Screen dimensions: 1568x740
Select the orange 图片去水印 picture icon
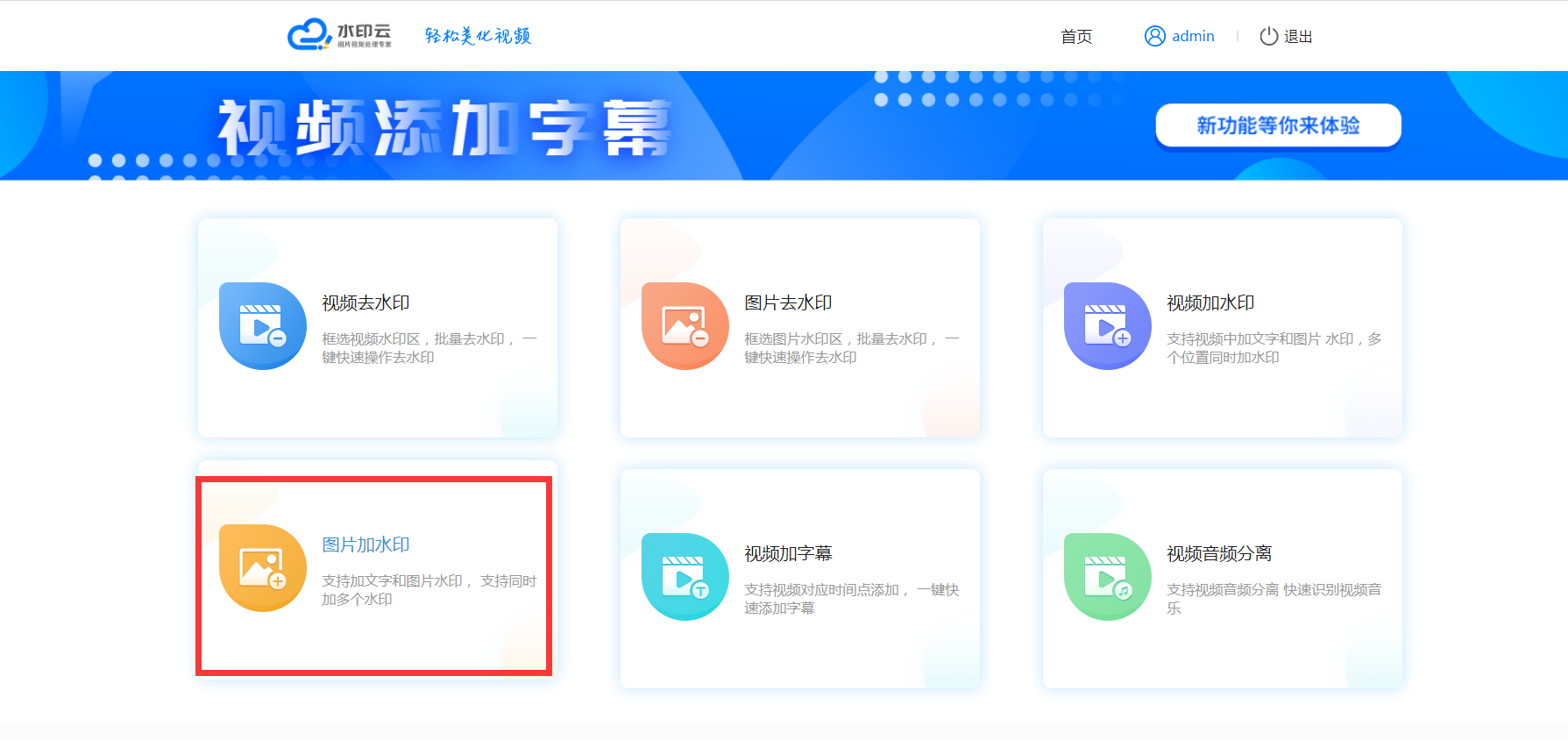[685, 326]
